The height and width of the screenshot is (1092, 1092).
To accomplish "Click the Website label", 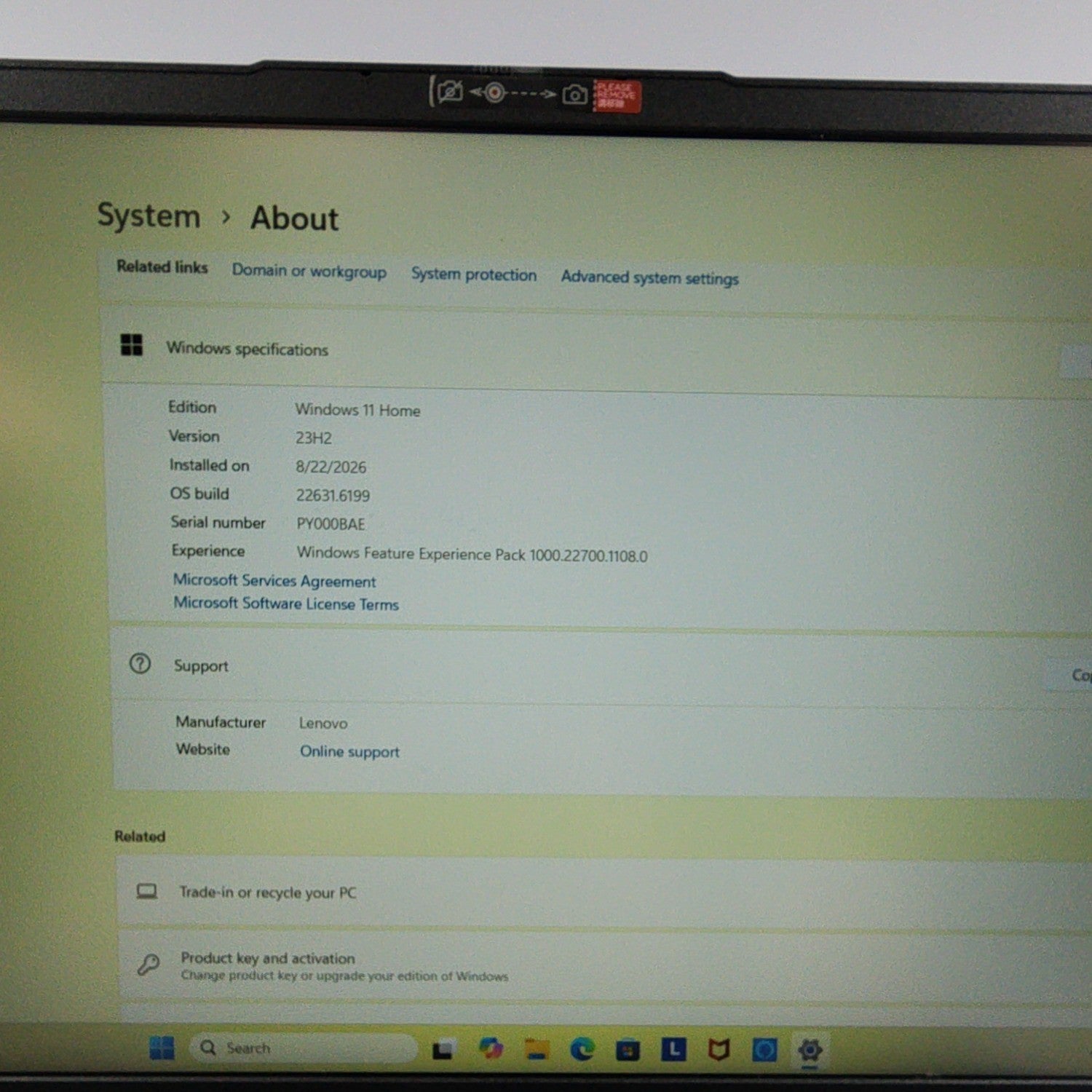I will [202, 749].
